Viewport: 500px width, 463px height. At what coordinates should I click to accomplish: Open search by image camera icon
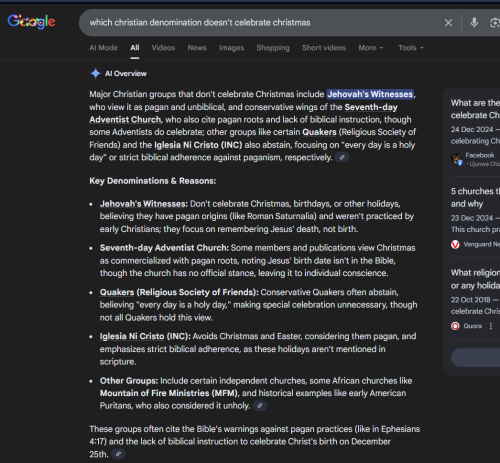pos(495,23)
